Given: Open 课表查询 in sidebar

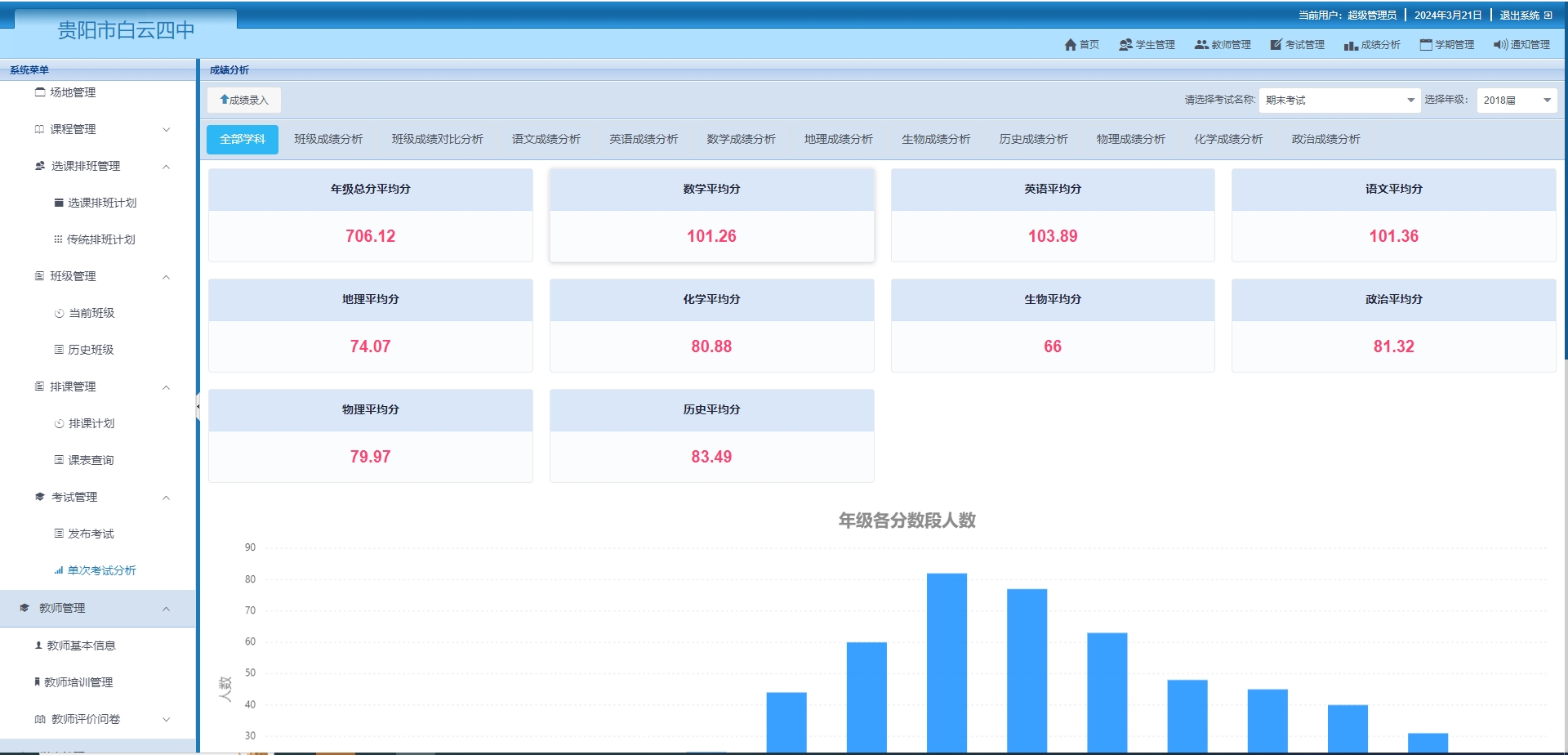Looking at the screenshot, I should click(91, 460).
